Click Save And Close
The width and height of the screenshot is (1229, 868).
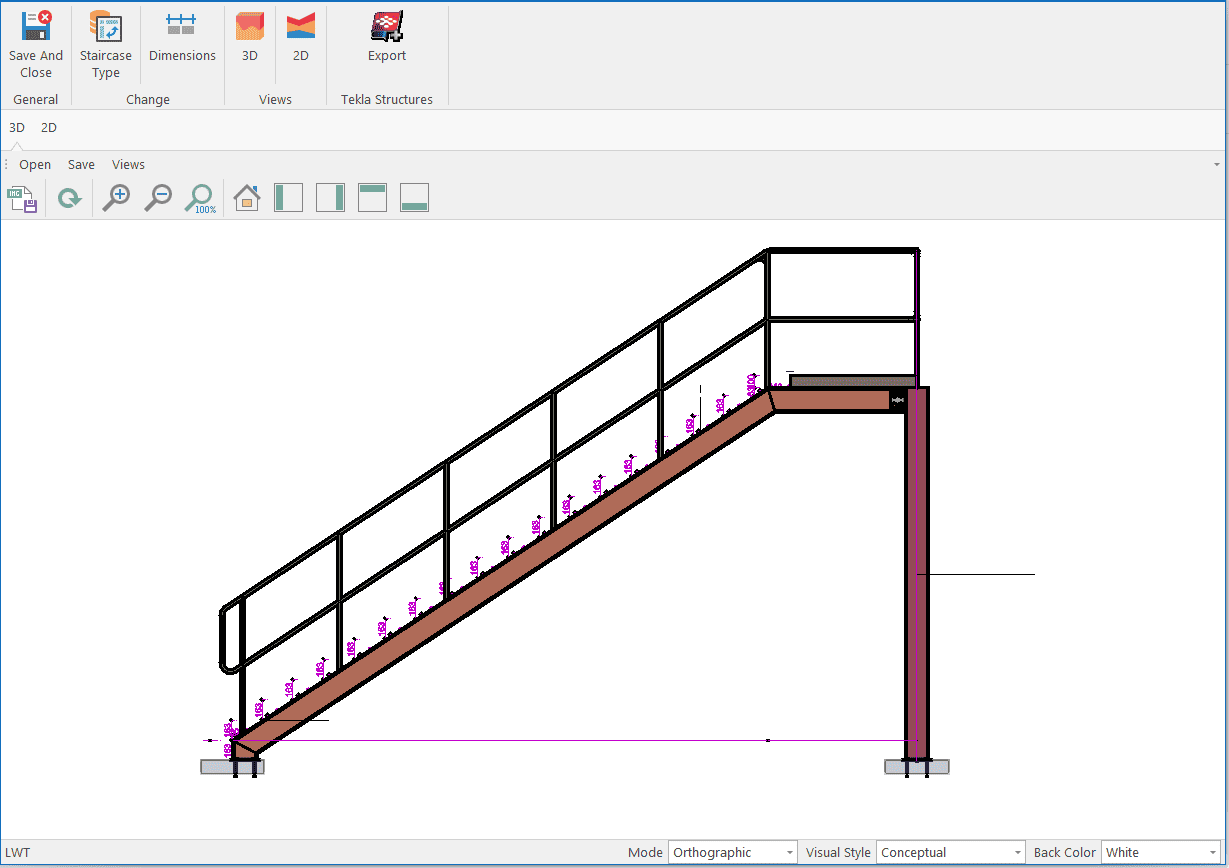(x=36, y=46)
